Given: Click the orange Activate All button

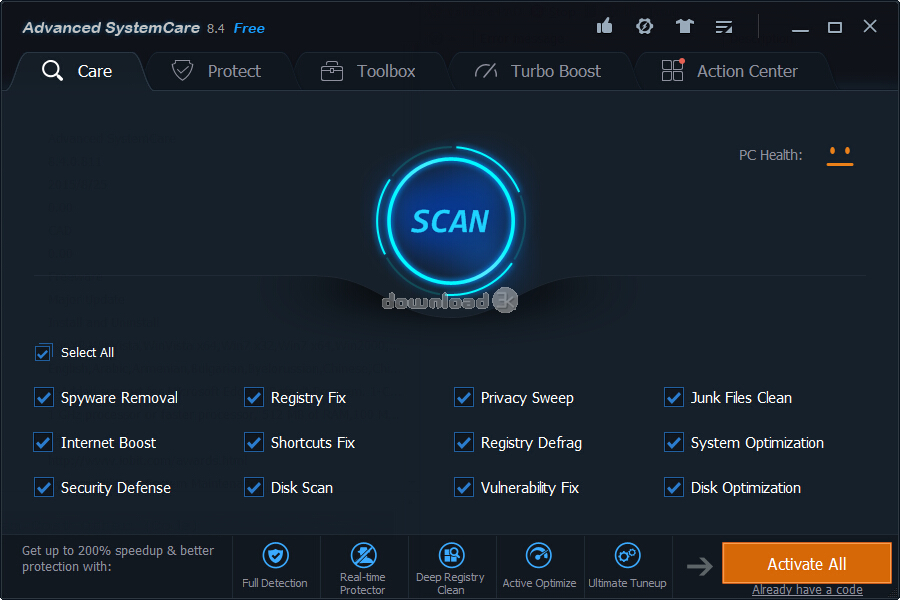Looking at the screenshot, I should [806, 564].
